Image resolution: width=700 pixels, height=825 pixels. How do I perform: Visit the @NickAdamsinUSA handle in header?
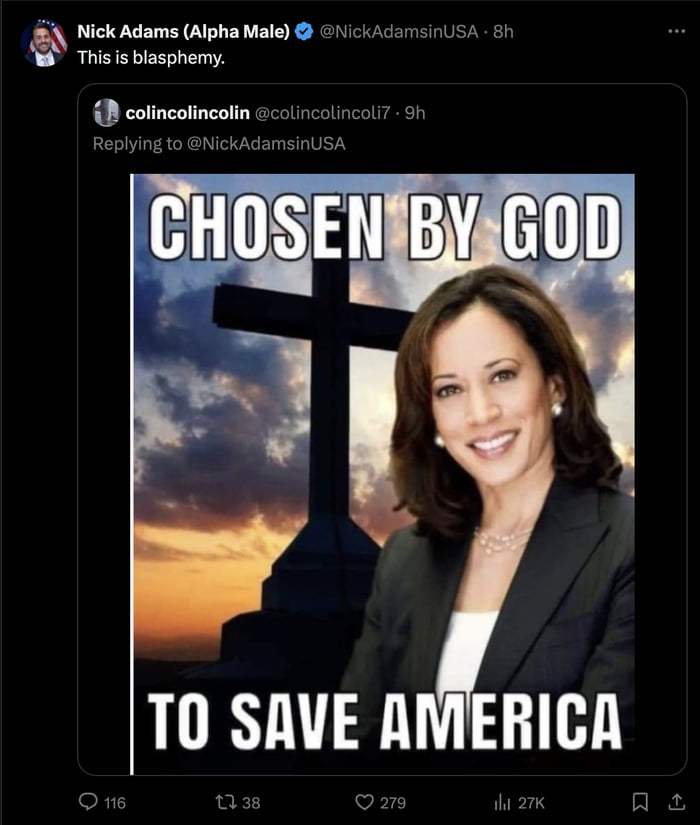tap(399, 32)
